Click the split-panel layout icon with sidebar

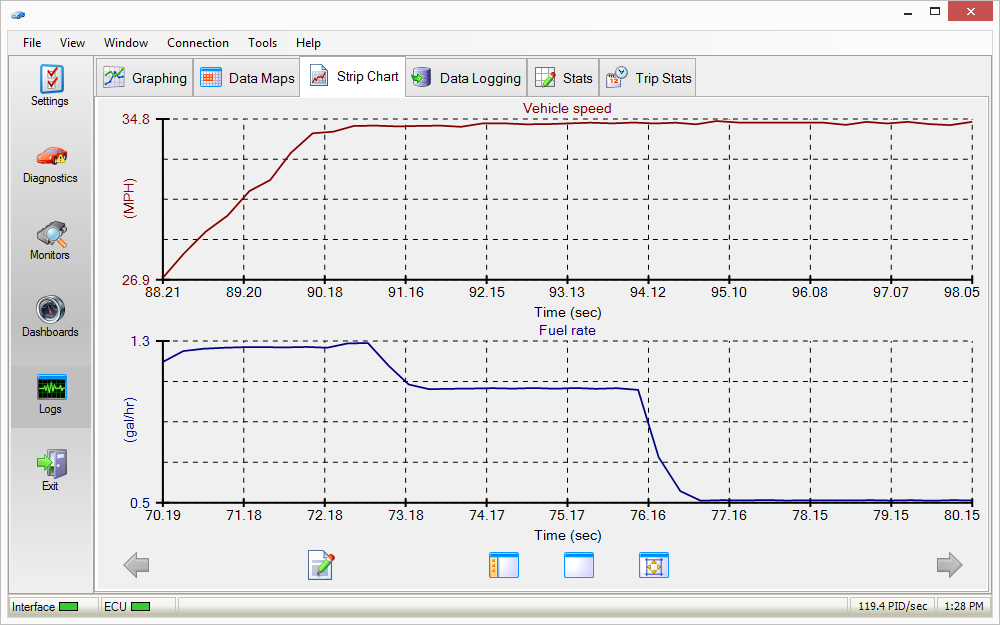(503, 565)
